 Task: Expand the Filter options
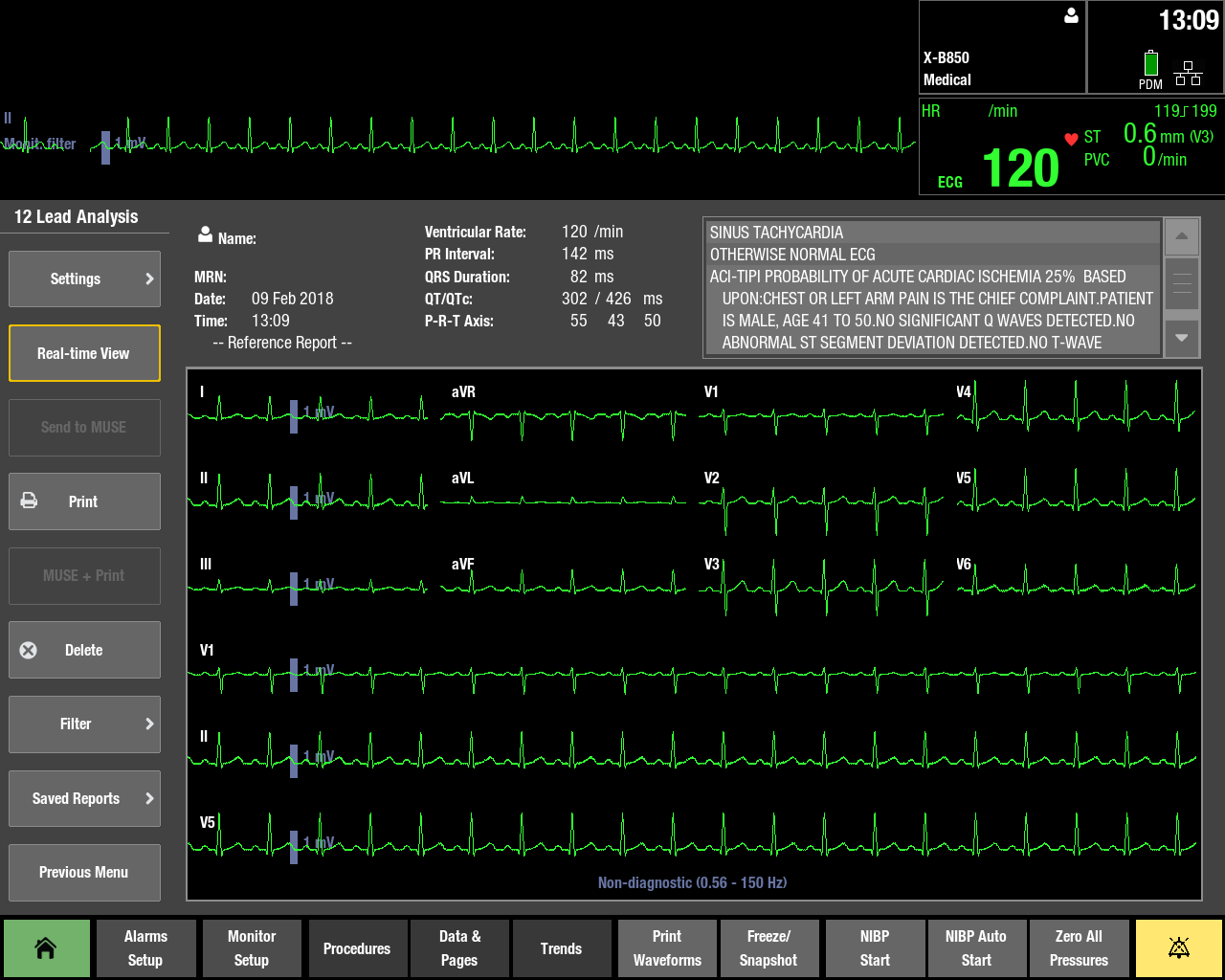(x=84, y=724)
